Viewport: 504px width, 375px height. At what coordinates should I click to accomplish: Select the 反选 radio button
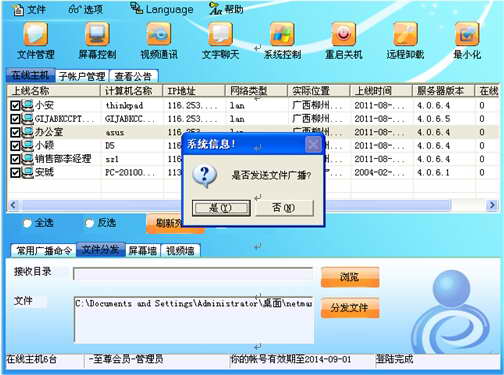tap(89, 223)
